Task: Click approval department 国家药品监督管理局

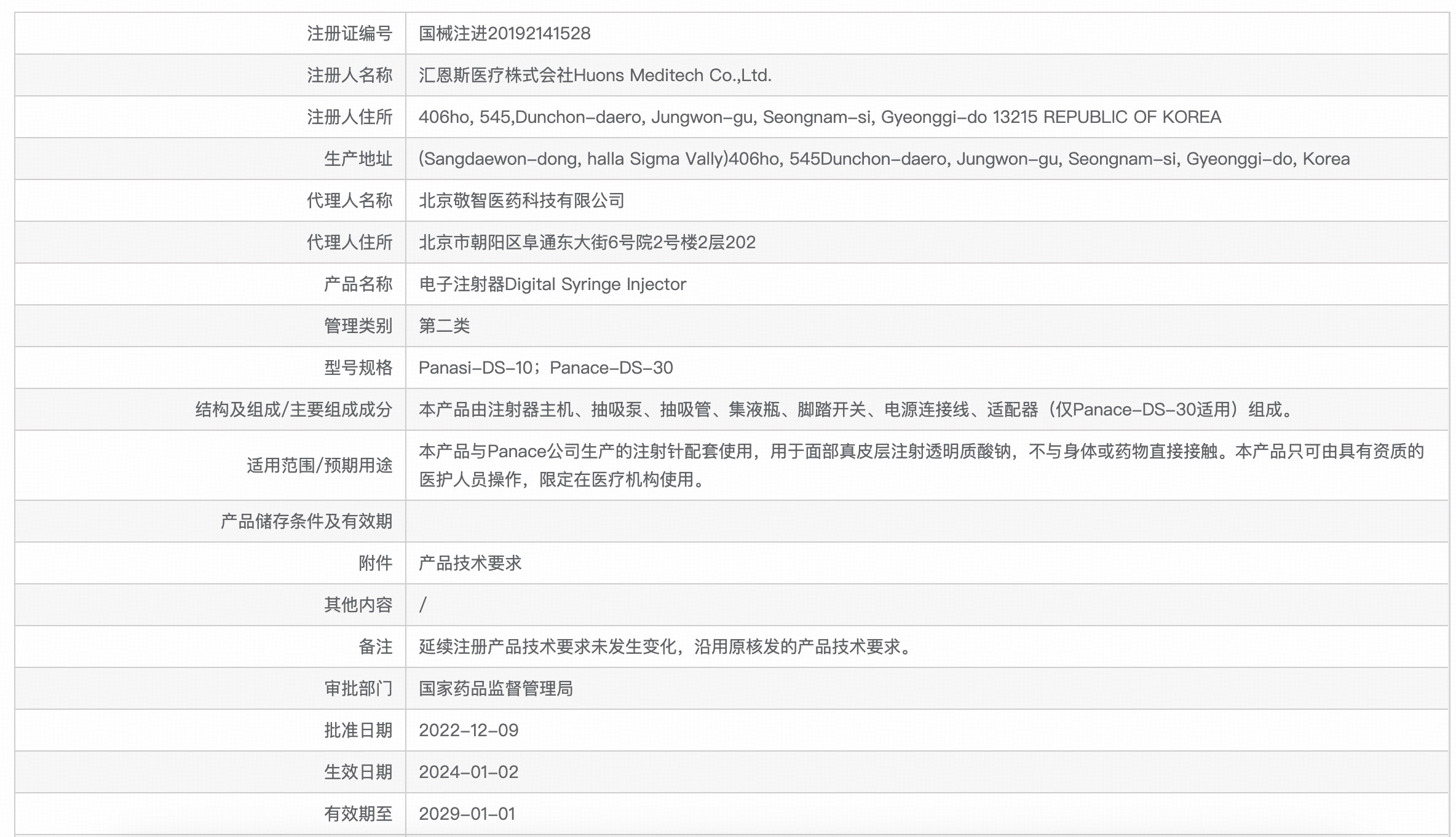Action: pyautogui.click(x=496, y=688)
